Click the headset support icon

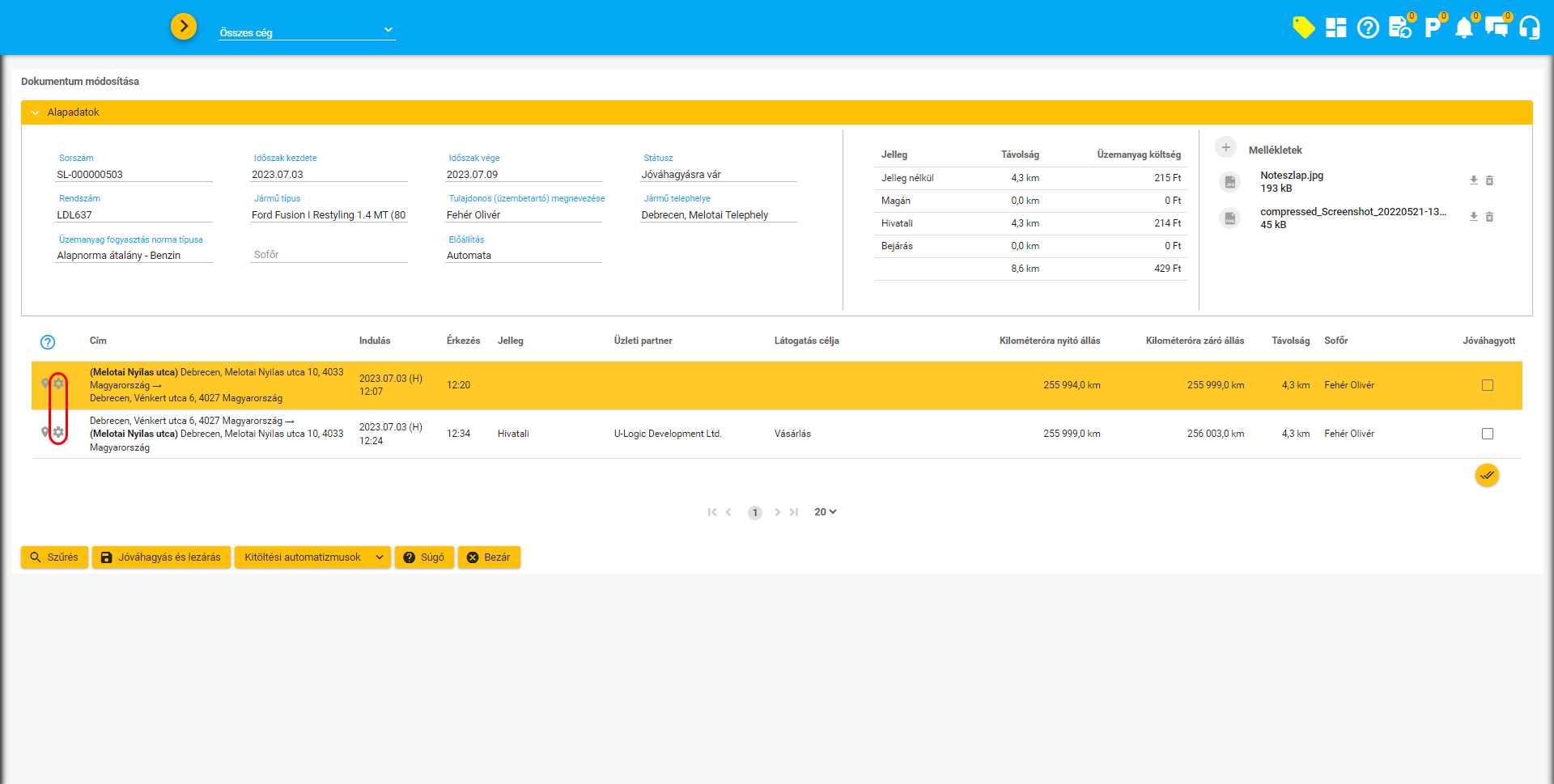click(1529, 28)
